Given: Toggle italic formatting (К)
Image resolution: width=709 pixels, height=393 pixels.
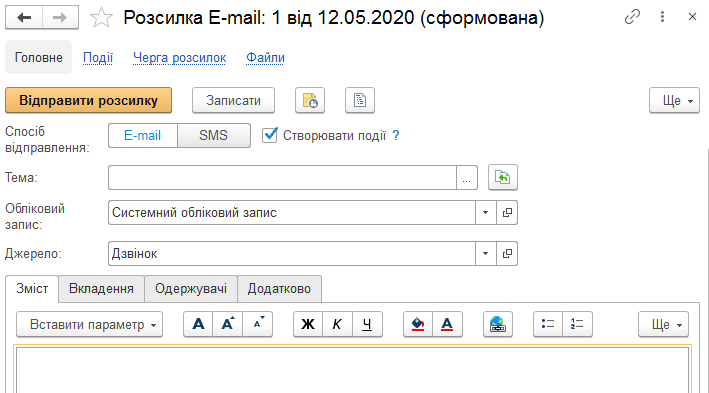Looking at the screenshot, I should click(x=337, y=324).
